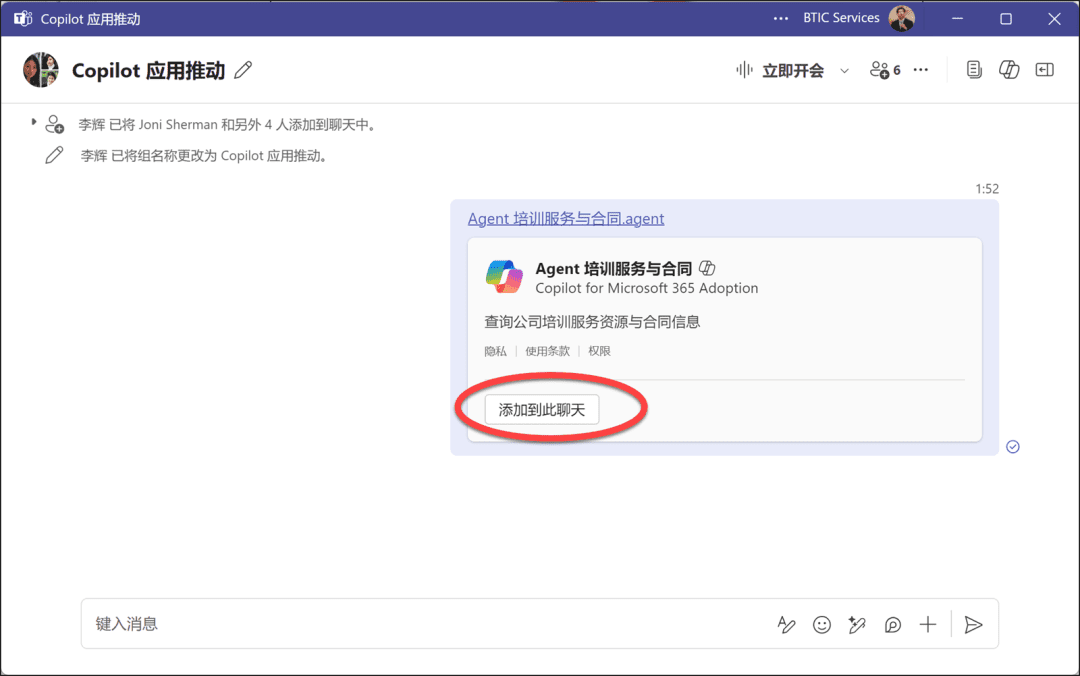Screen dimensions: 1080x676
Task: Open the BTIC Services profile picture
Action: click(x=902, y=19)
